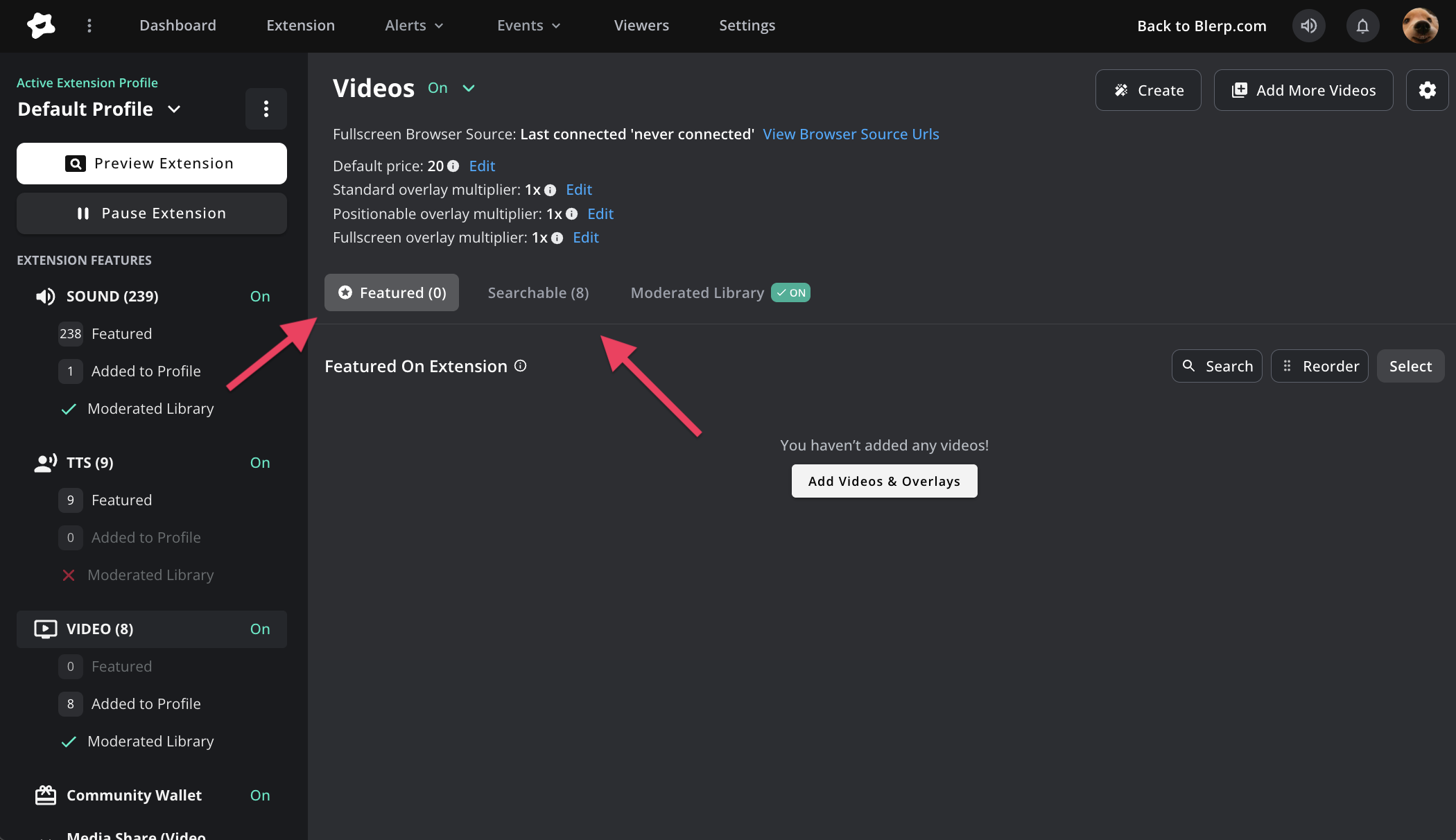Viewport: 1456px width, 840px height.
Task: Click the Blerp logo icon
Action: click(41, 26)
